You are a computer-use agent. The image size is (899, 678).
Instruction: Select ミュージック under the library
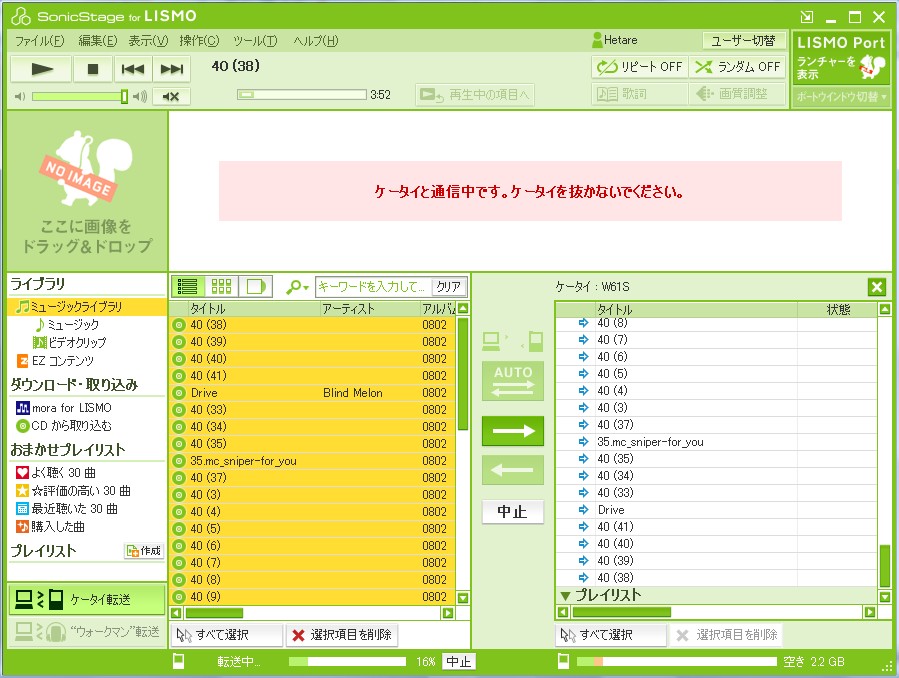click(x=67, y=325)
